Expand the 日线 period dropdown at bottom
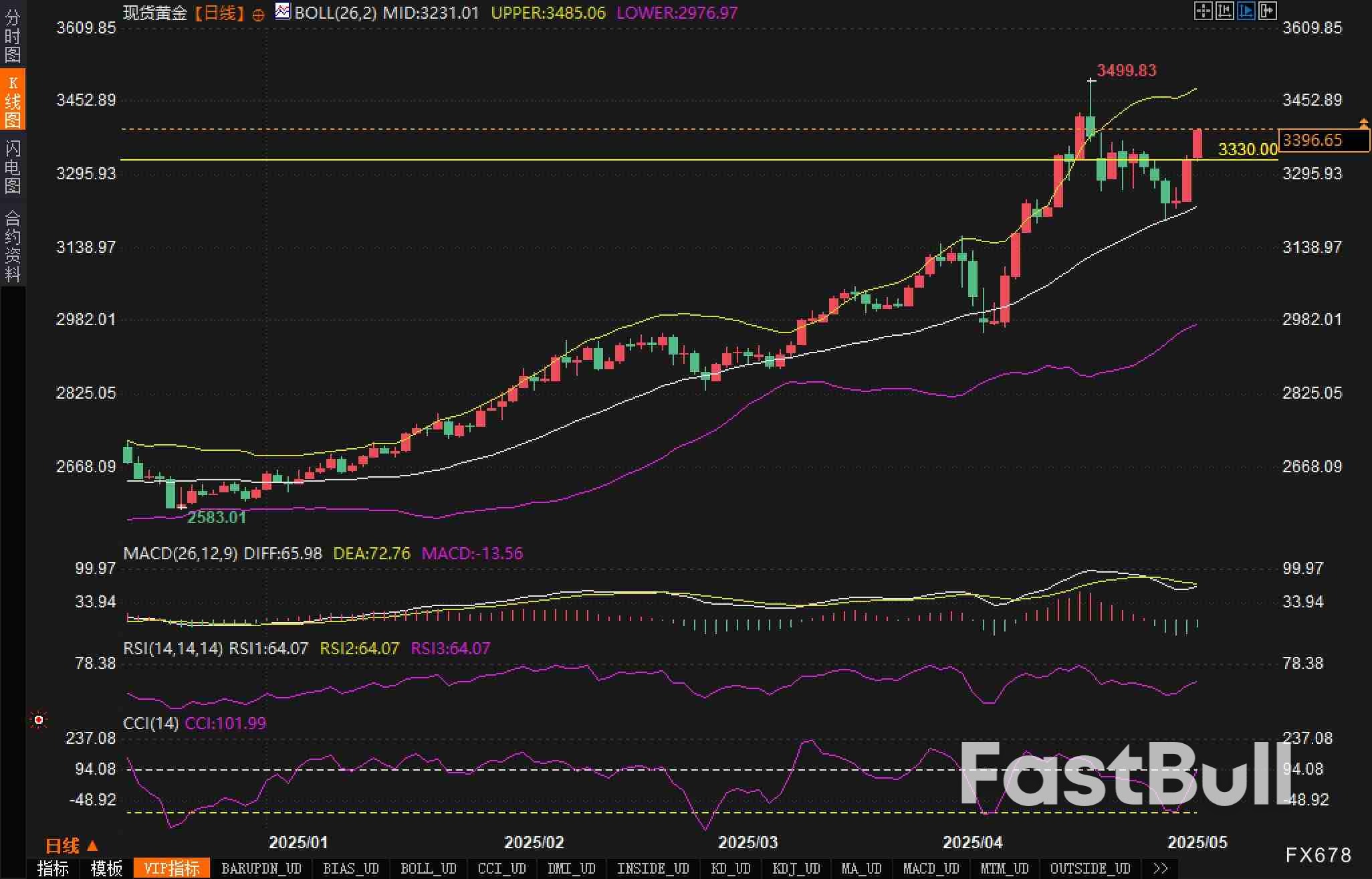The width and height of the screenshot is (1372, 879). tap(72, 846)
